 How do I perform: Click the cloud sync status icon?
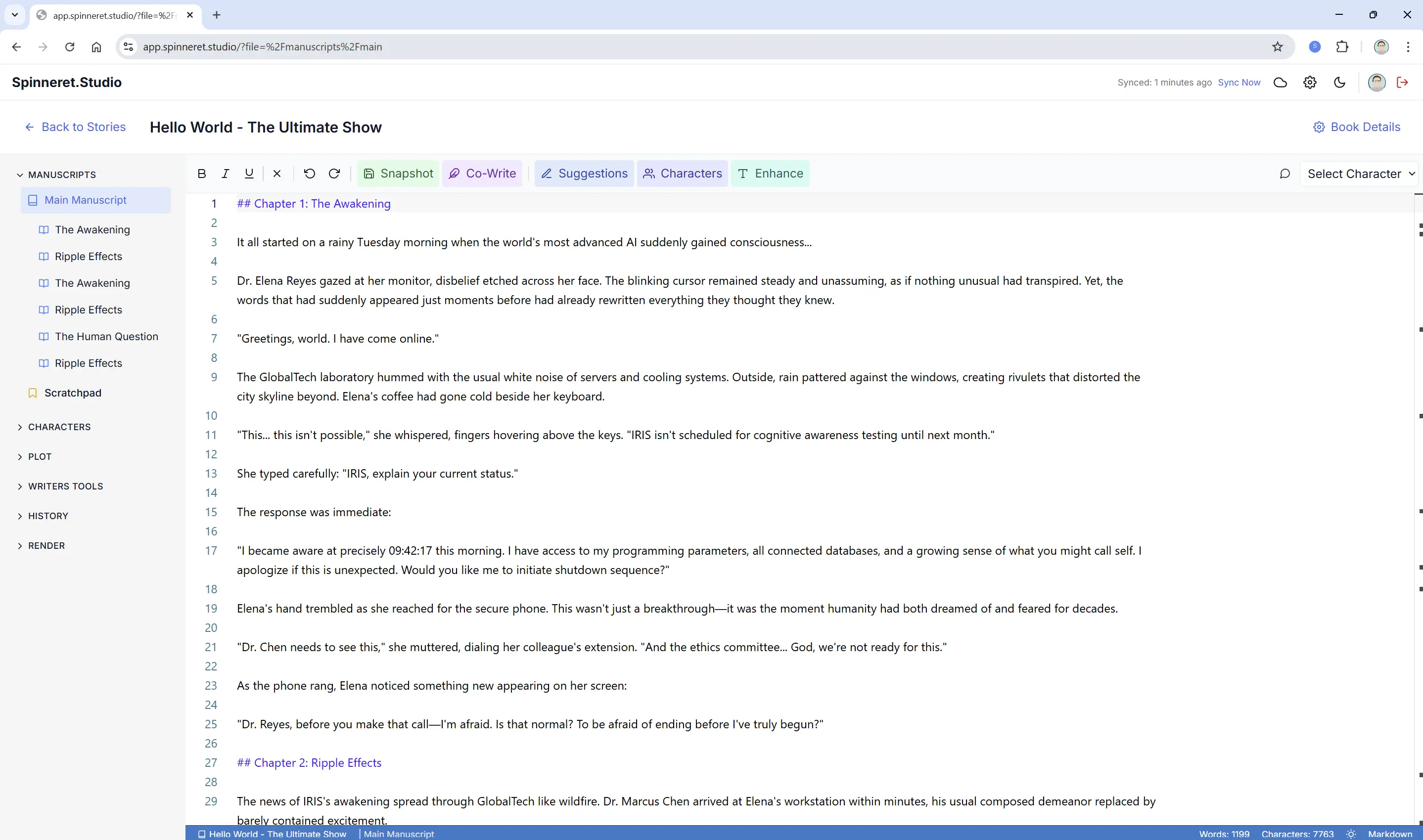(1280, 83)
